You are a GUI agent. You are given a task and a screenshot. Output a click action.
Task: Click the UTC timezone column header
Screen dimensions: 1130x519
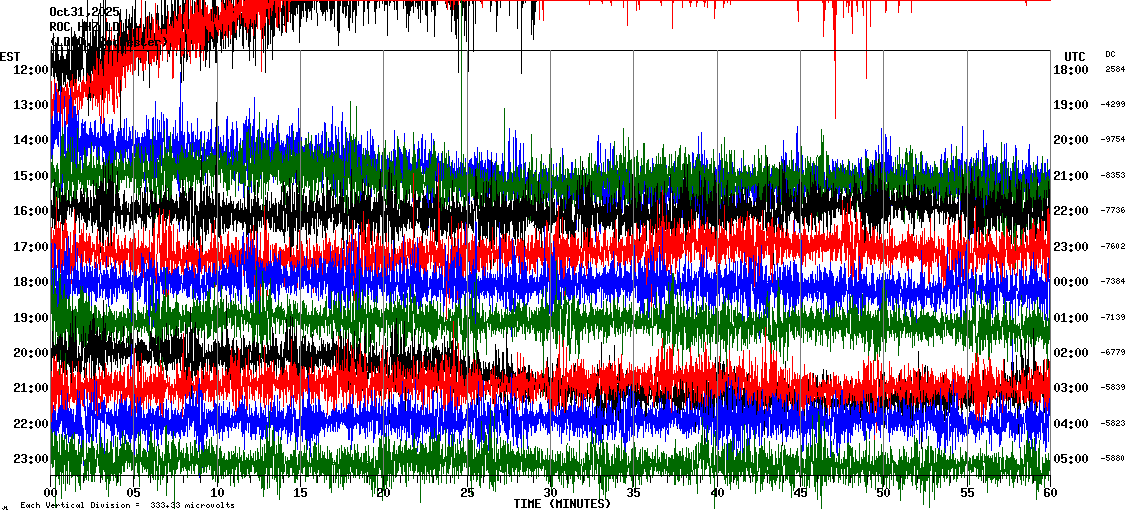(x=1075, y=56)
